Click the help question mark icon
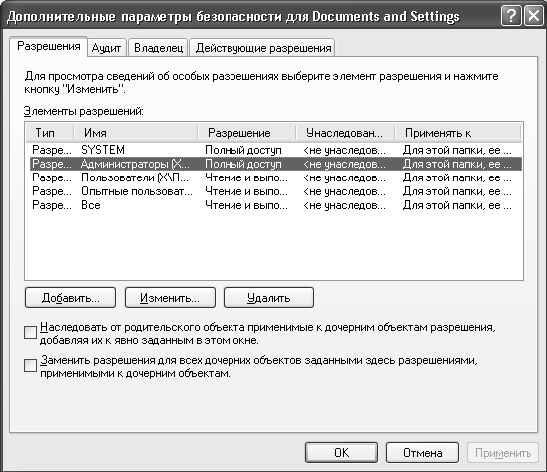 (511, 15)
